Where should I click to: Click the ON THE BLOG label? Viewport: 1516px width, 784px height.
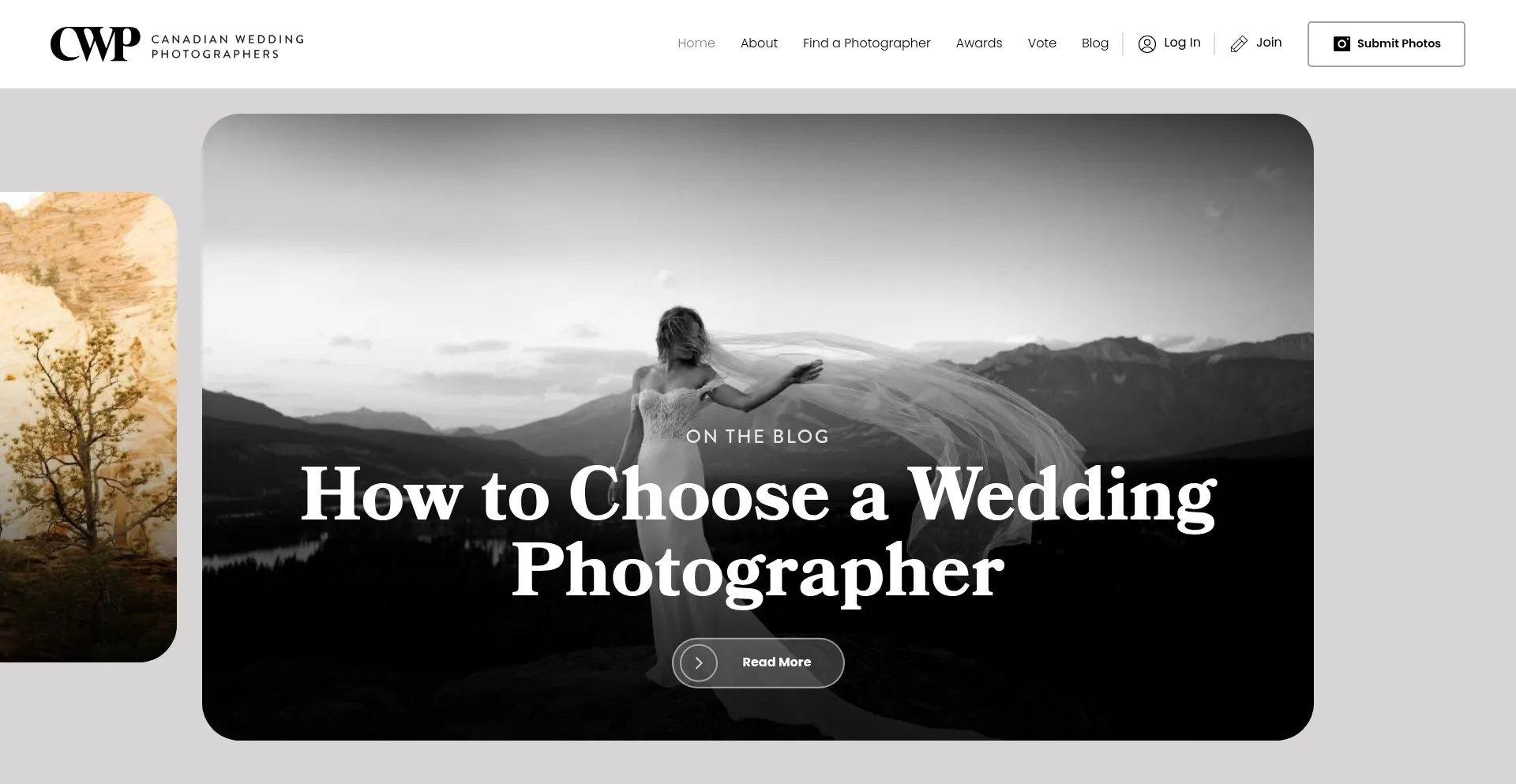click(758, 437)
